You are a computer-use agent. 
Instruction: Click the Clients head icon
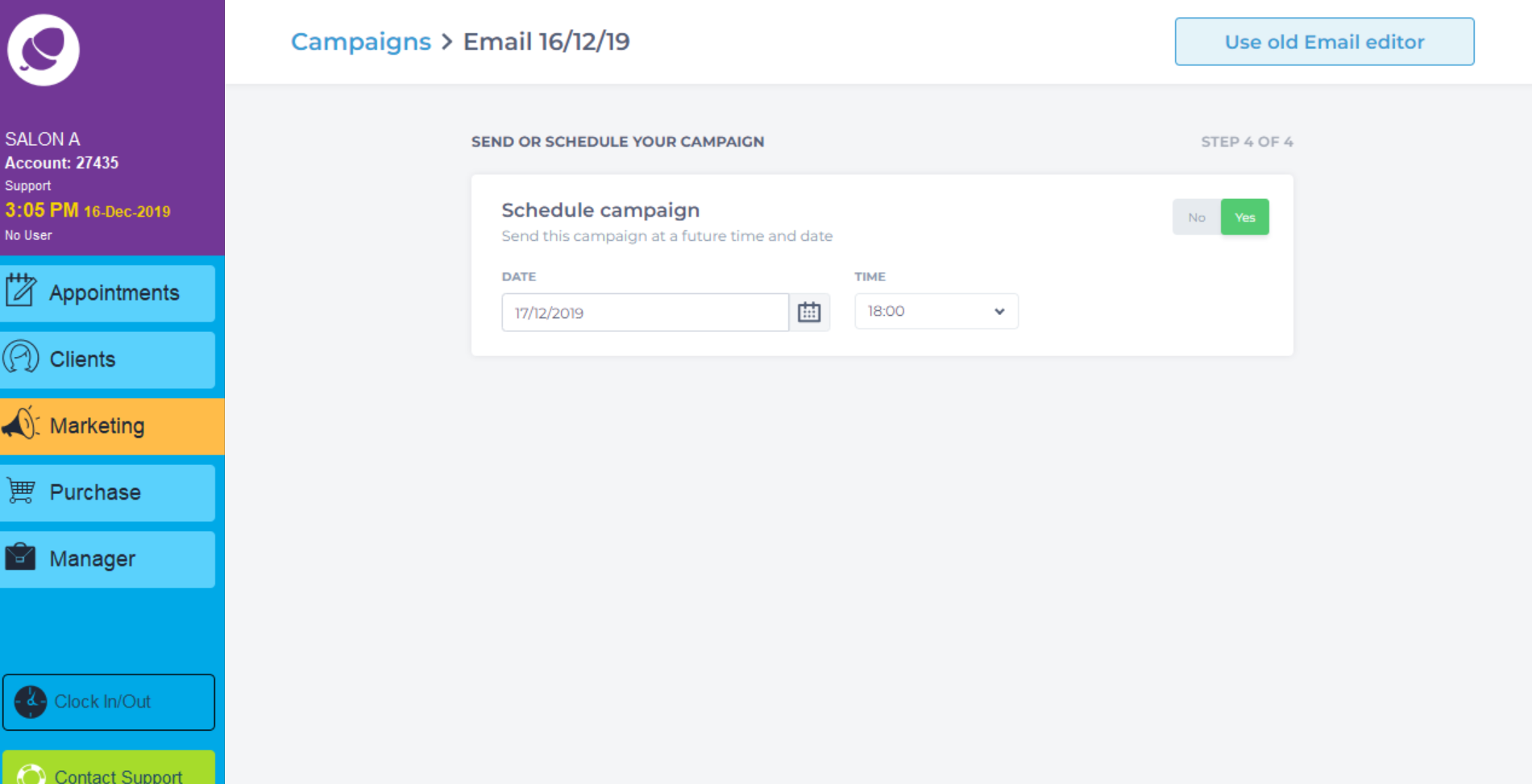pyautogui.click(x=21, y=357)
